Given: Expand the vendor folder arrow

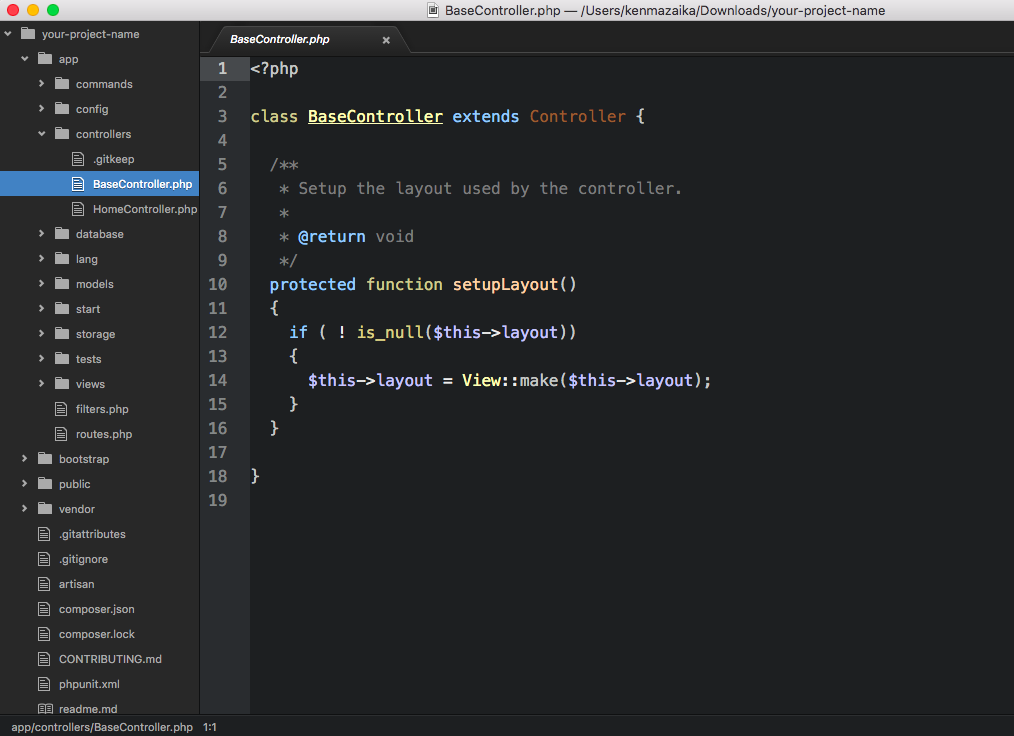Looking at the screenshot, I should 25,509.
